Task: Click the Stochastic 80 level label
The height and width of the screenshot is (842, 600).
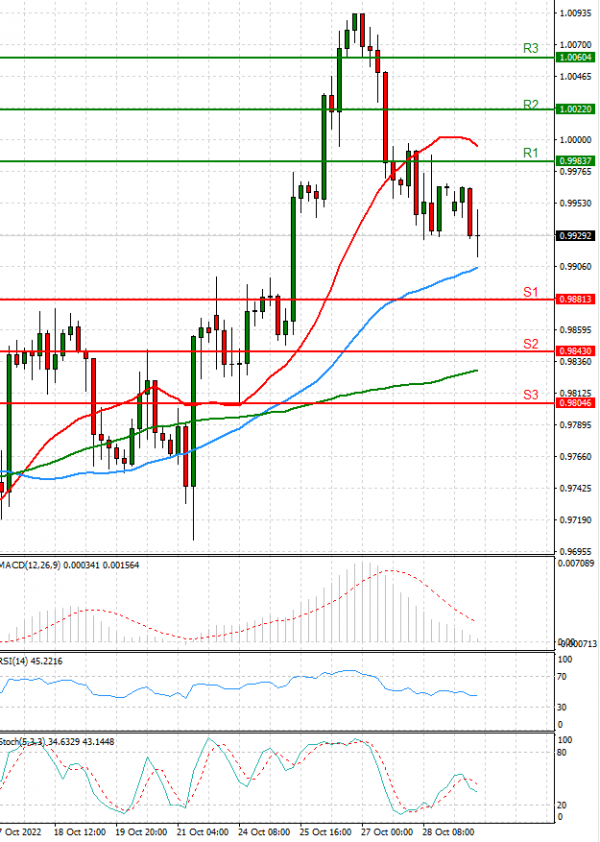Action: coord(562,753)
